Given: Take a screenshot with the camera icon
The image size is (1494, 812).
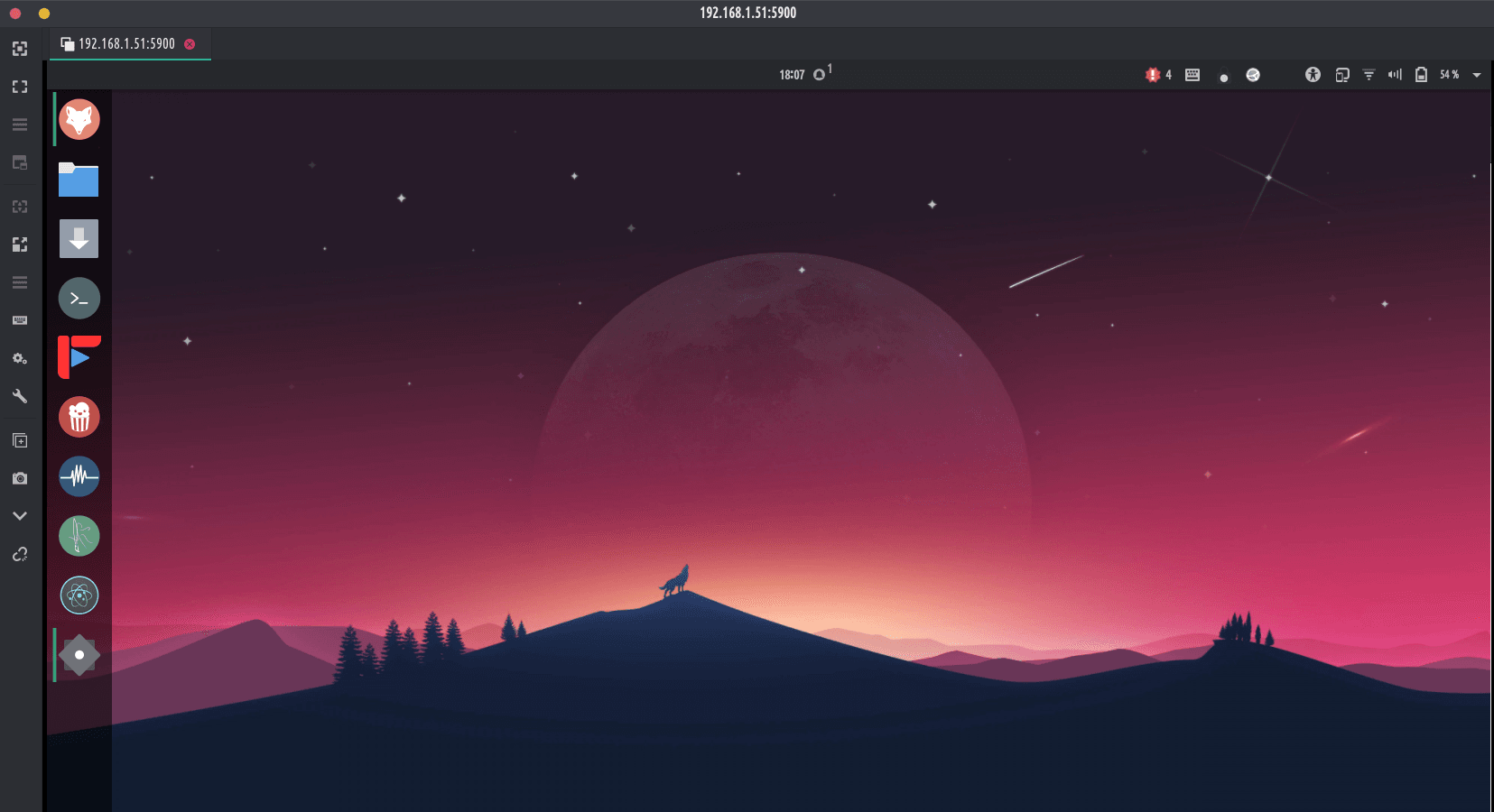Looking at the screenshot, I should pos(20,478).
